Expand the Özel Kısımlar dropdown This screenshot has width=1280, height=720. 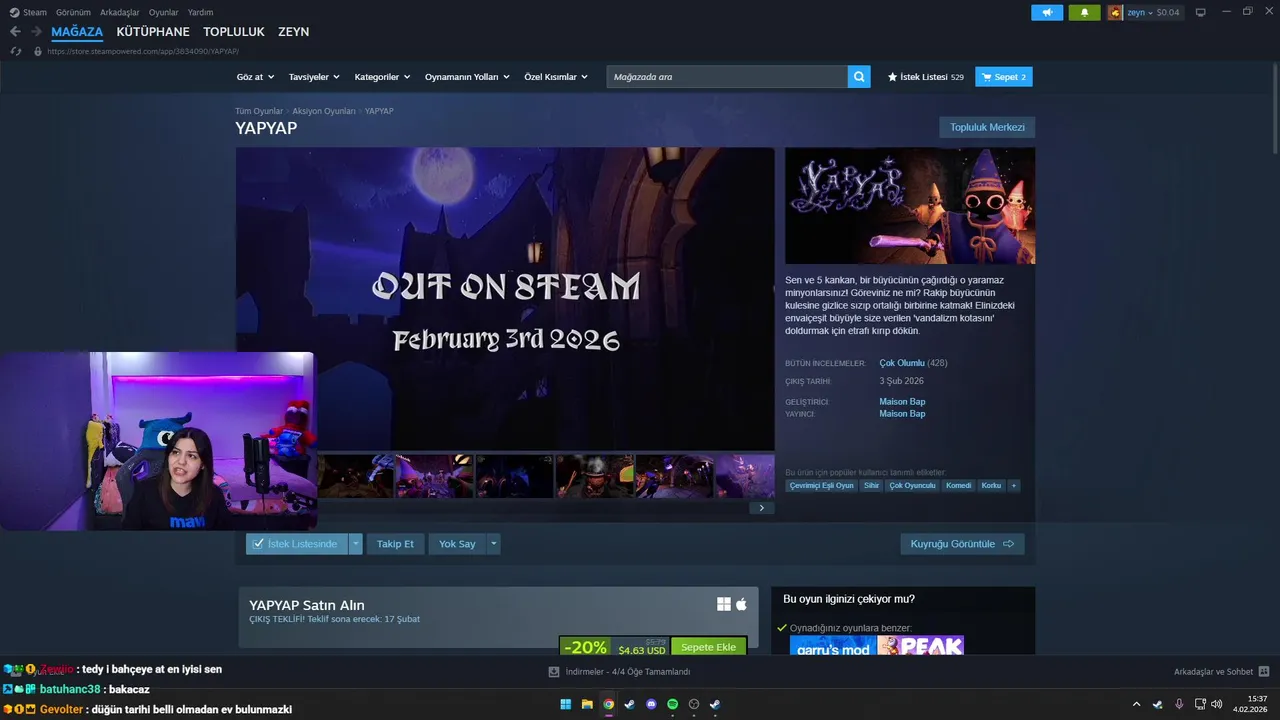(x=556, y=77)
